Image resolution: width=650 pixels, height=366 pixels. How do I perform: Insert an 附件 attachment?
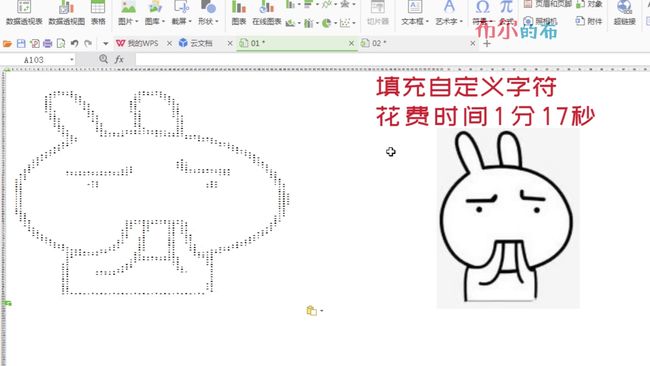coord(589,21)
